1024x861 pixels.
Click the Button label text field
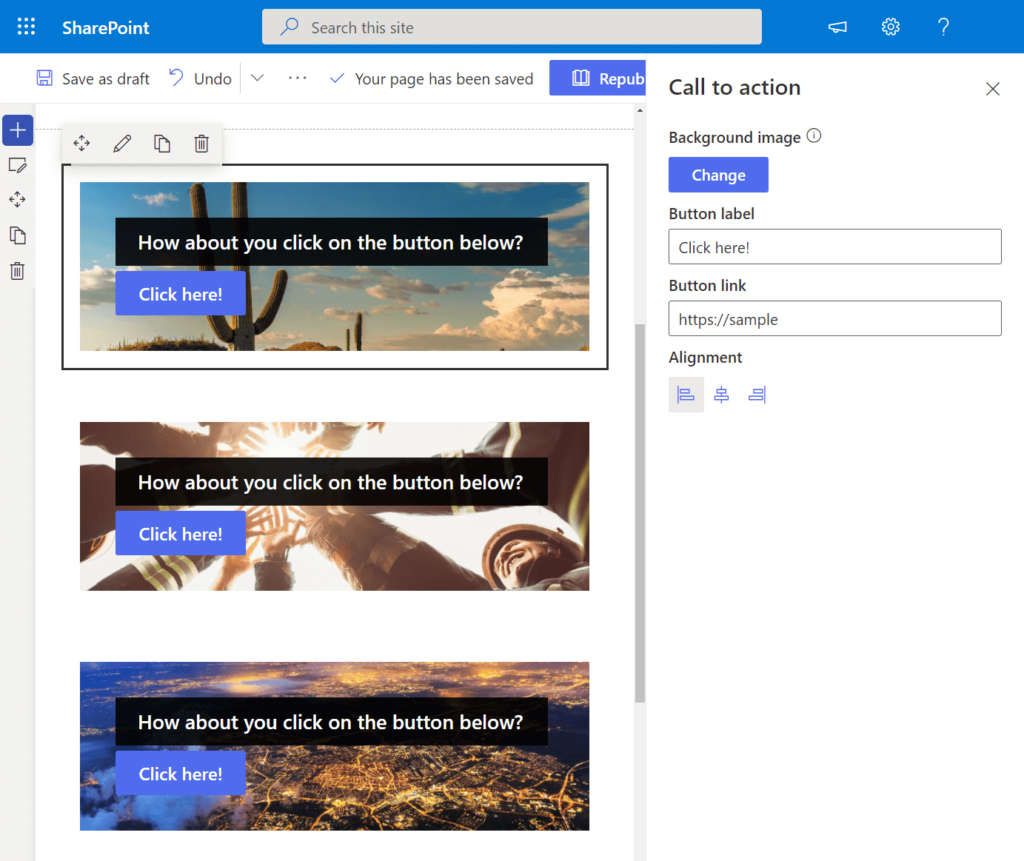click(x=835, y=247)
